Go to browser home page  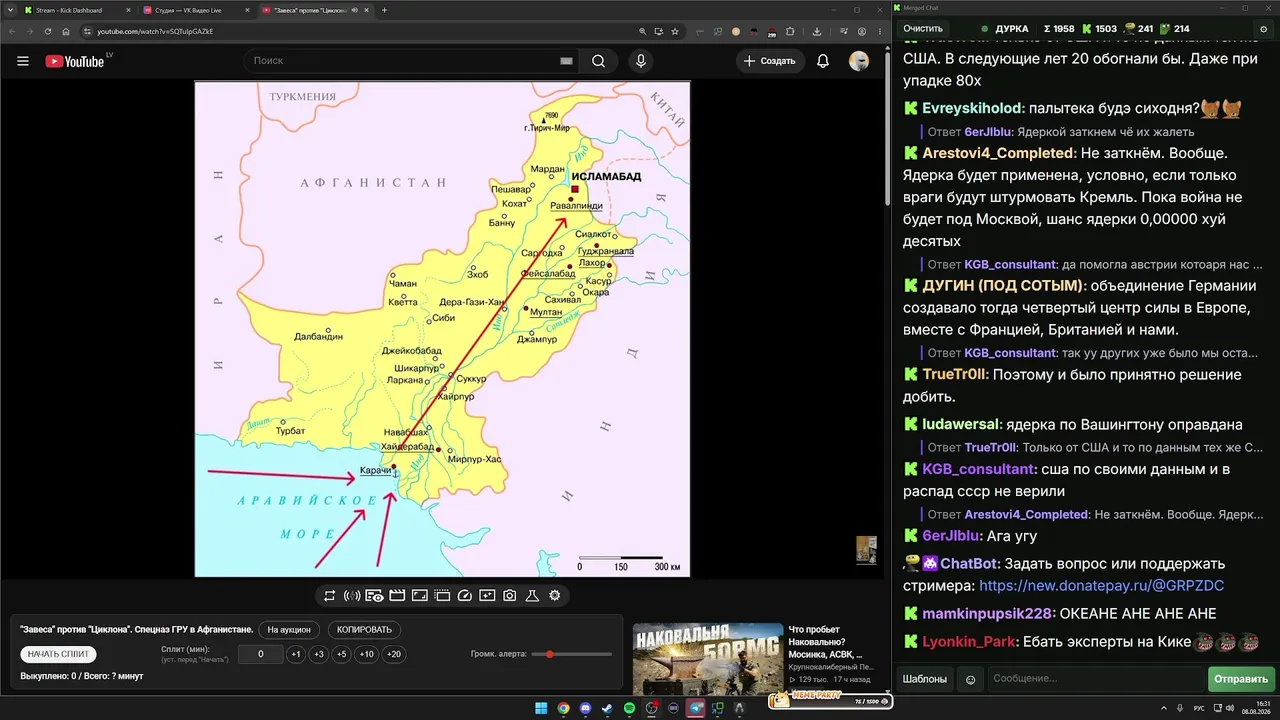click(65, 31)
